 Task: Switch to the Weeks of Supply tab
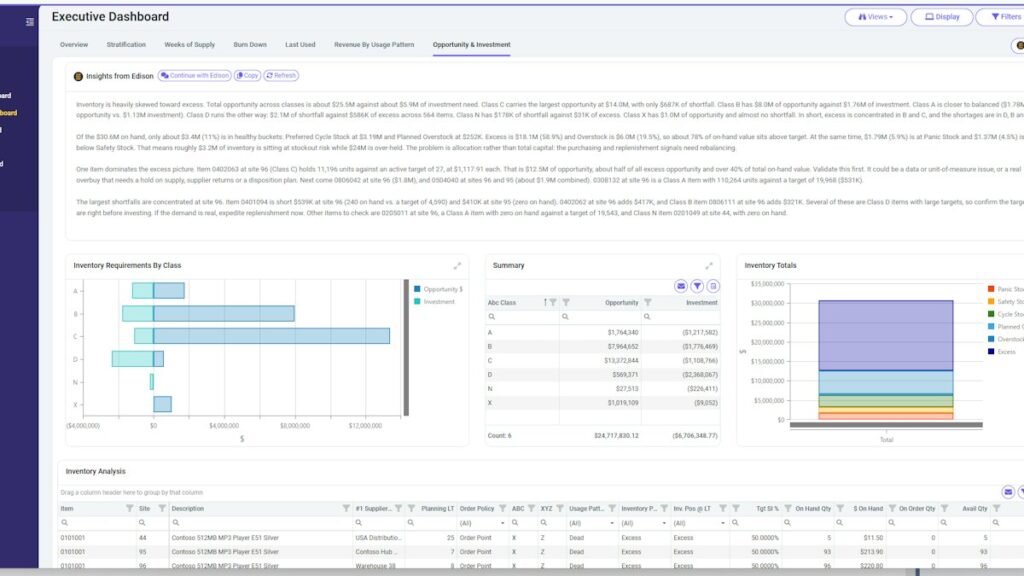(x=189, y=45)
